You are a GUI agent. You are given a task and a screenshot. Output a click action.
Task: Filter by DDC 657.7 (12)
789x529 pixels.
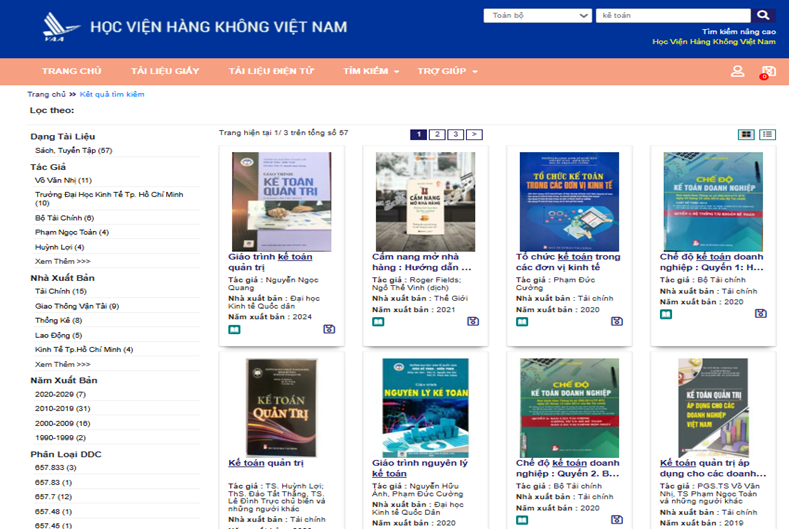(53, 497)
